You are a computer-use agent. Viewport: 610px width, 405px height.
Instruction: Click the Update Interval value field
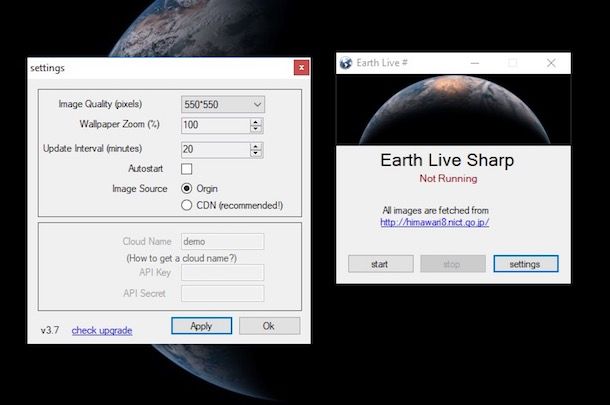coord(216,149)
